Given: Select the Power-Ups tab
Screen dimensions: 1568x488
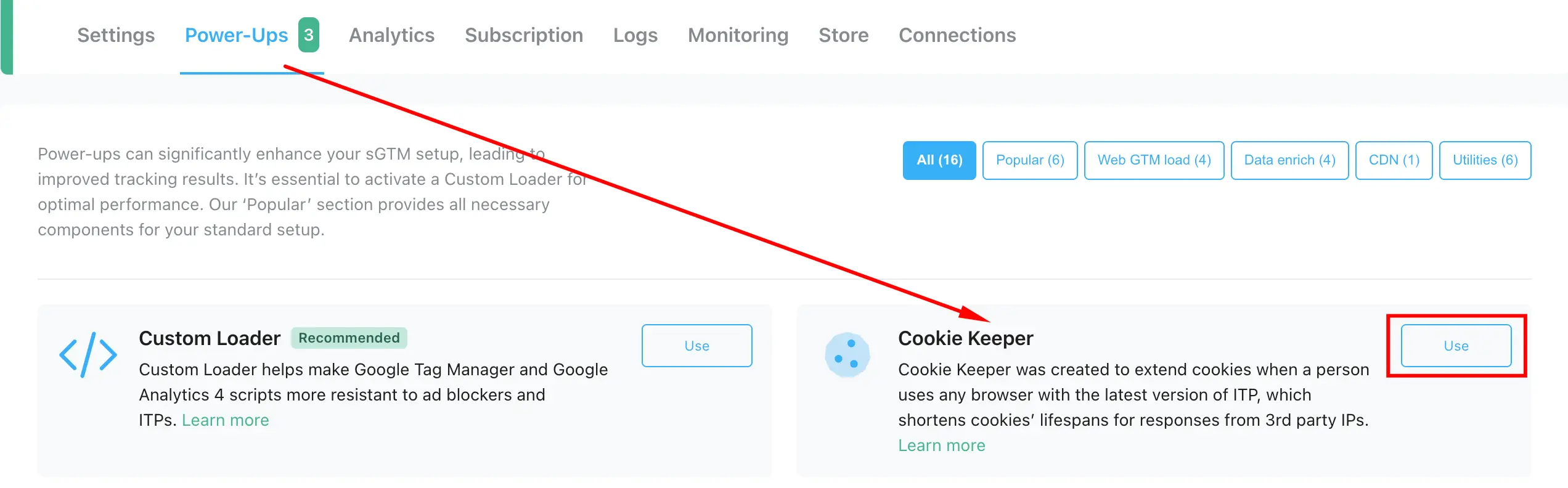Looking at the screenshot, I should pyautogui.click(x=237, y=35).
